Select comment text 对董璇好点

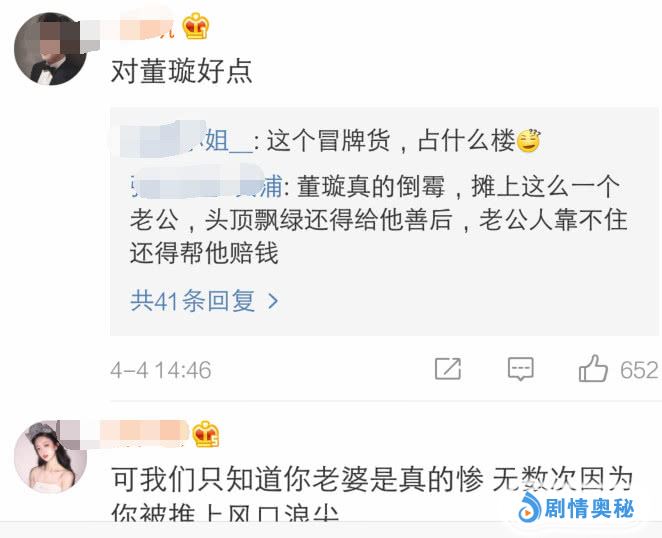click(x=182, y=71)
